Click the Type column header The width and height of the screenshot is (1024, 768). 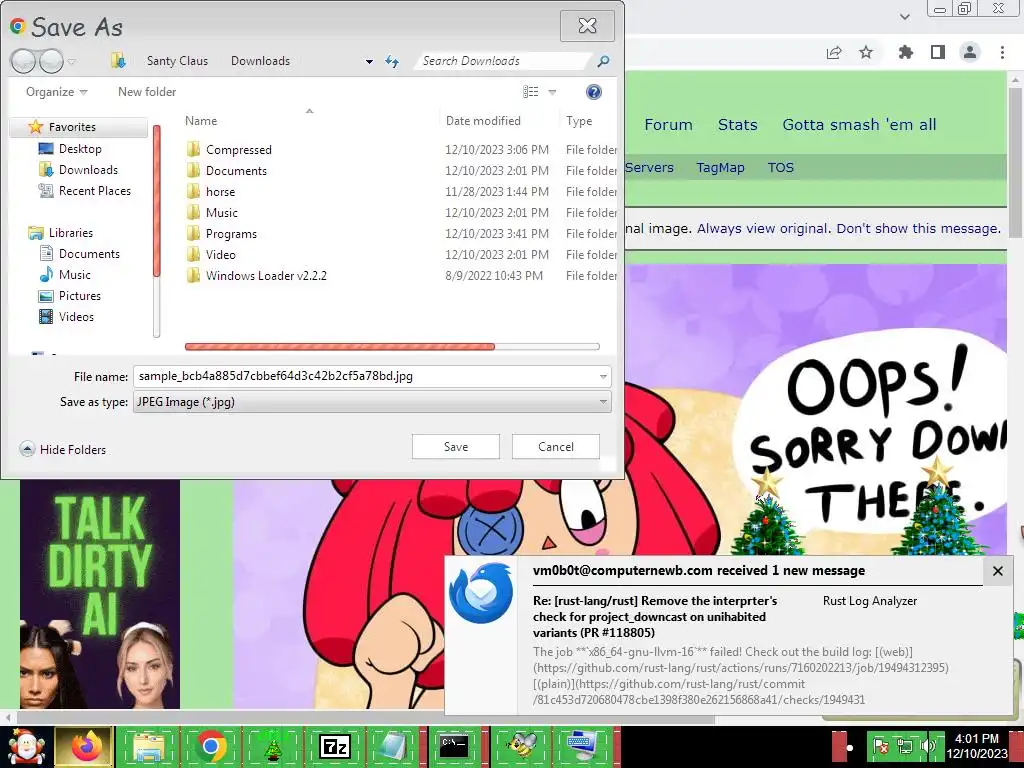pyautogui.click(x=588, y=121)
